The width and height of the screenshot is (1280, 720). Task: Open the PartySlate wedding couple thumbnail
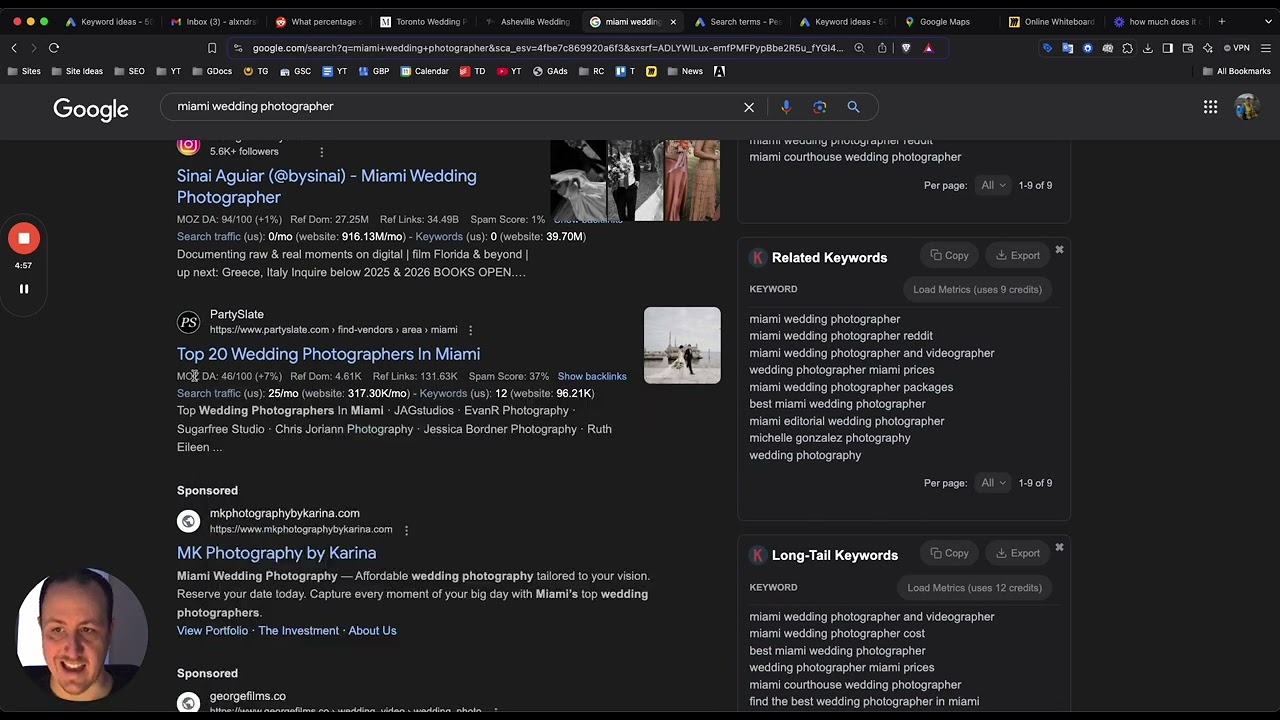[x=682, y=345]
